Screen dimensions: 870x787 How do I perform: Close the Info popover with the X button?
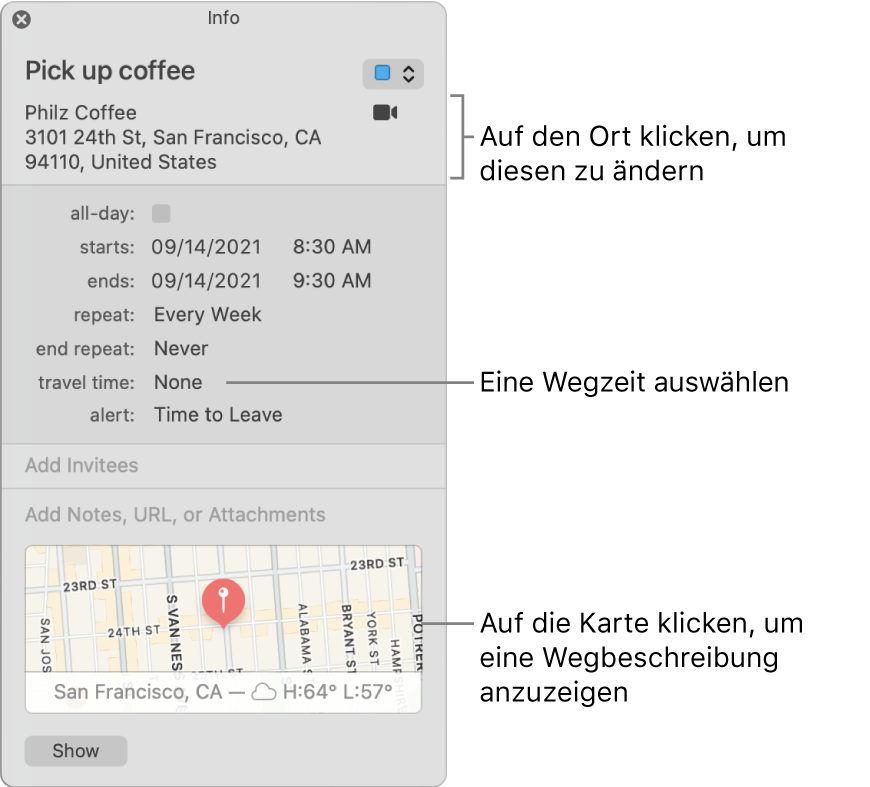22,20
